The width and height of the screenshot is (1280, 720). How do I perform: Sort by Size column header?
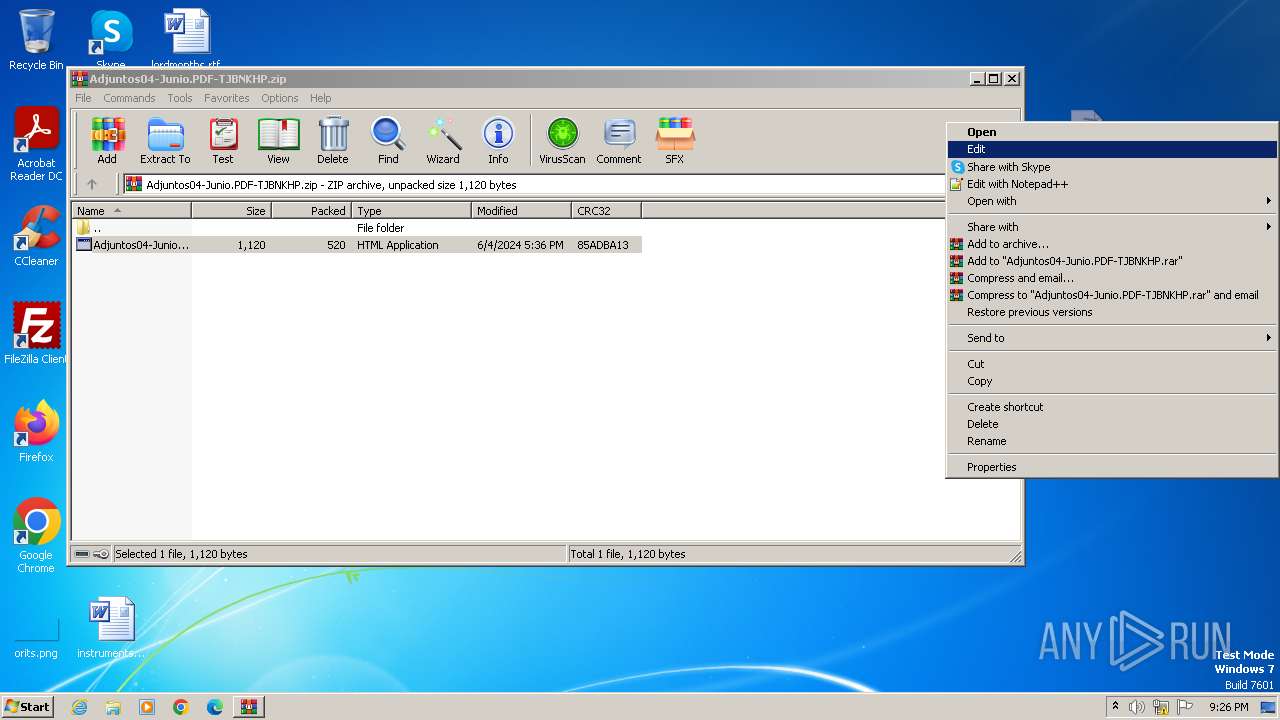(x=231, y=211)
